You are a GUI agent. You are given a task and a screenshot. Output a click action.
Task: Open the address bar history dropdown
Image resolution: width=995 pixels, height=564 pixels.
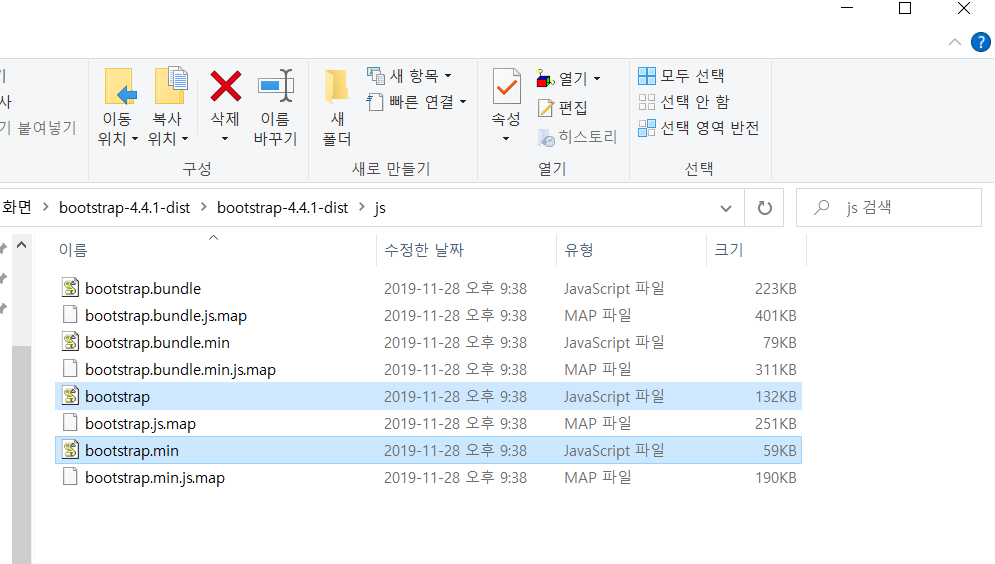point(726,208)
